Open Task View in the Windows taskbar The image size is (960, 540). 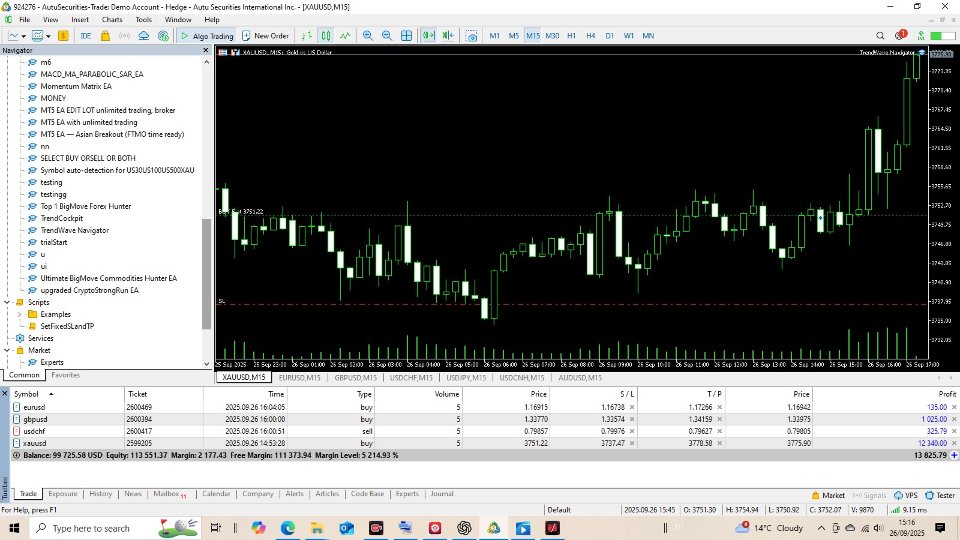pos(216,528)
